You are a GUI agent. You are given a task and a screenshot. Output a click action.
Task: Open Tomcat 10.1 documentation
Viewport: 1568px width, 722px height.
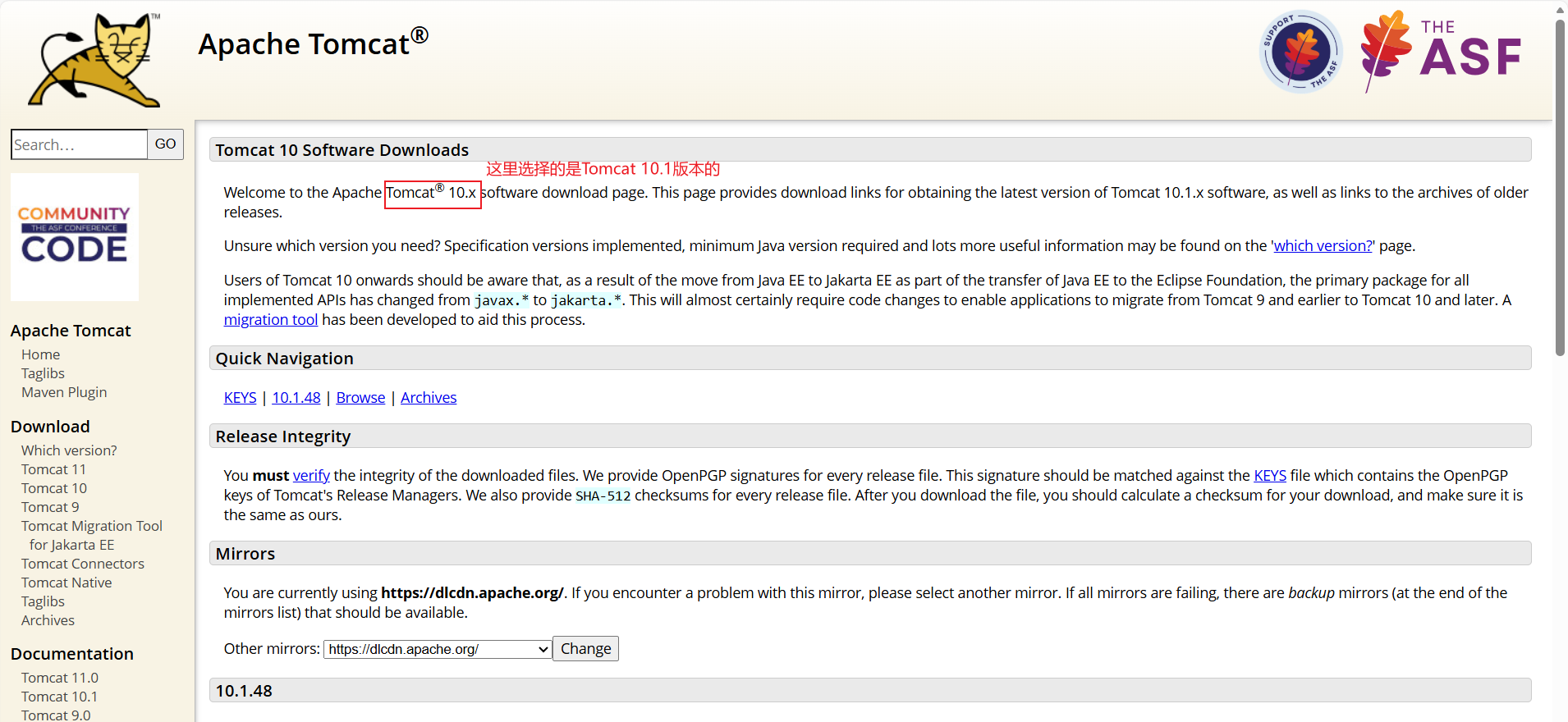[59, 697]
